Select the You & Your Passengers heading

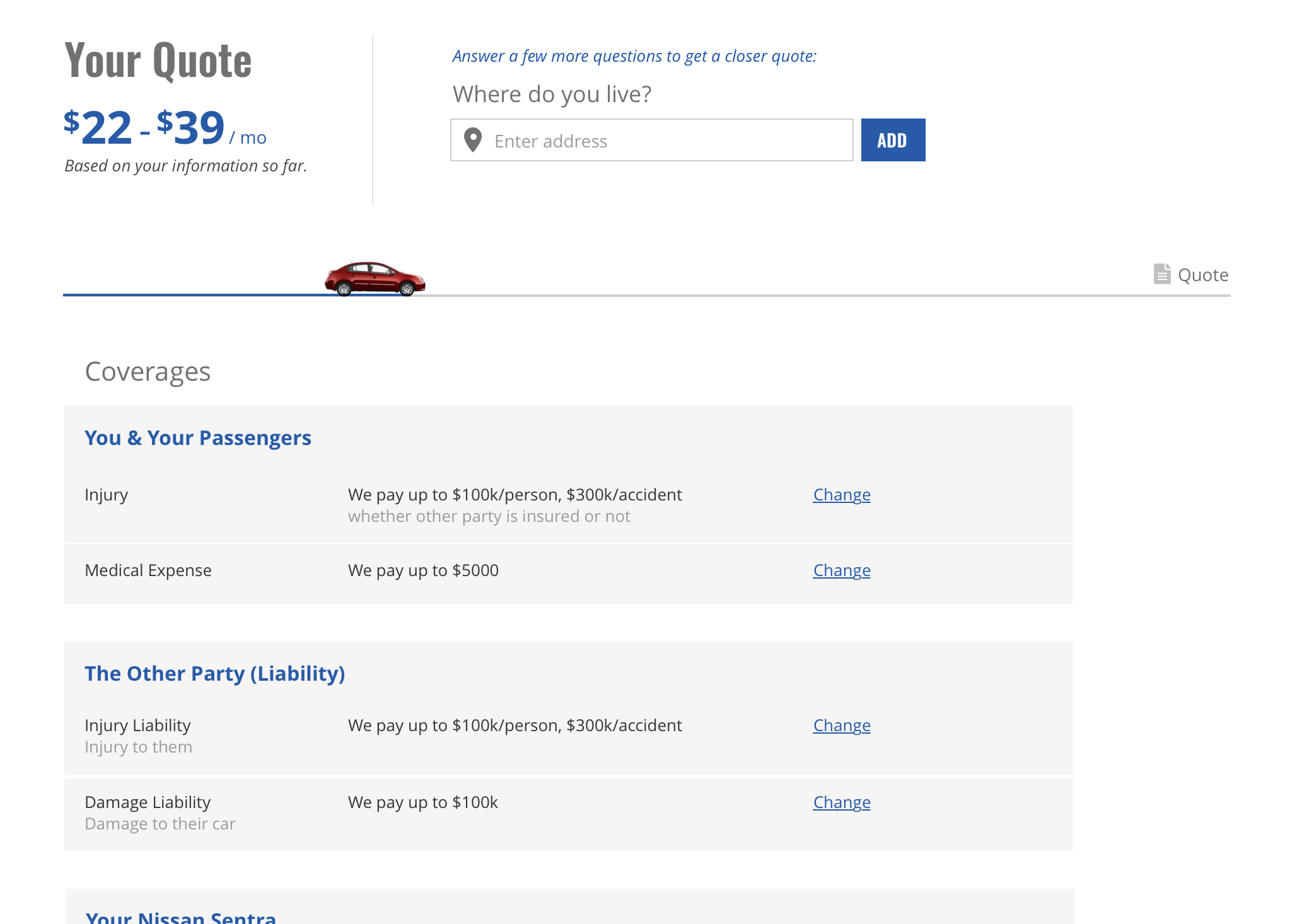tap(198, 438)
